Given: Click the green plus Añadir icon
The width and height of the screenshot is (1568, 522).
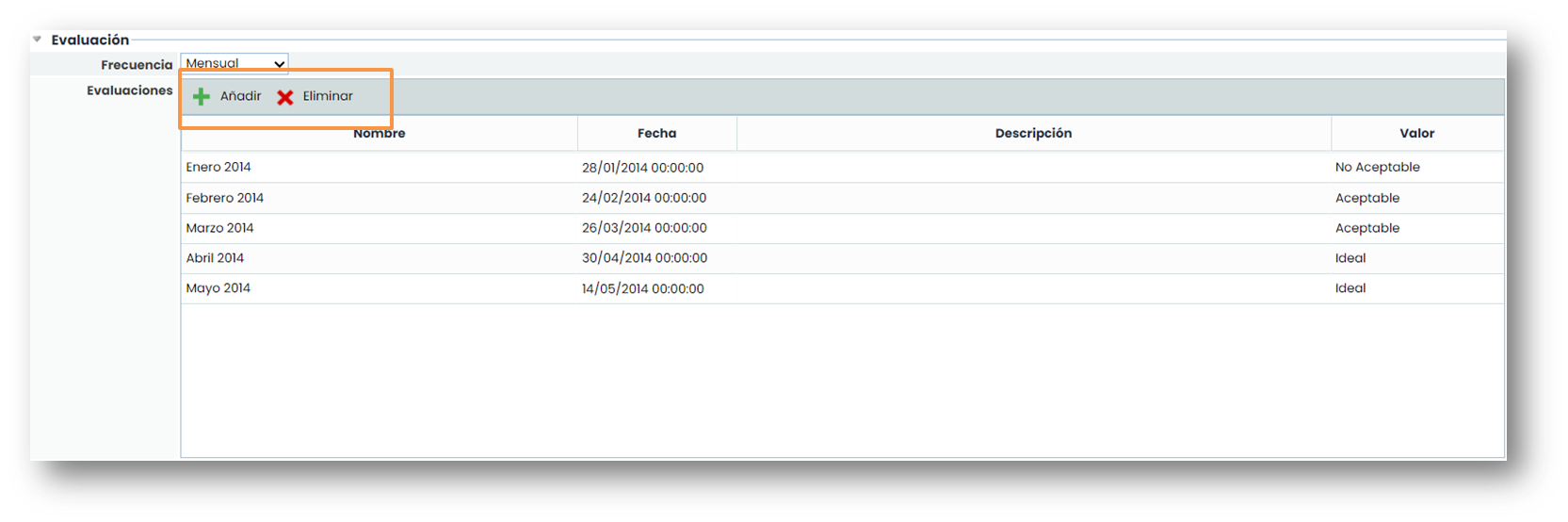Looking at the screenshot, I should [202, 96].
